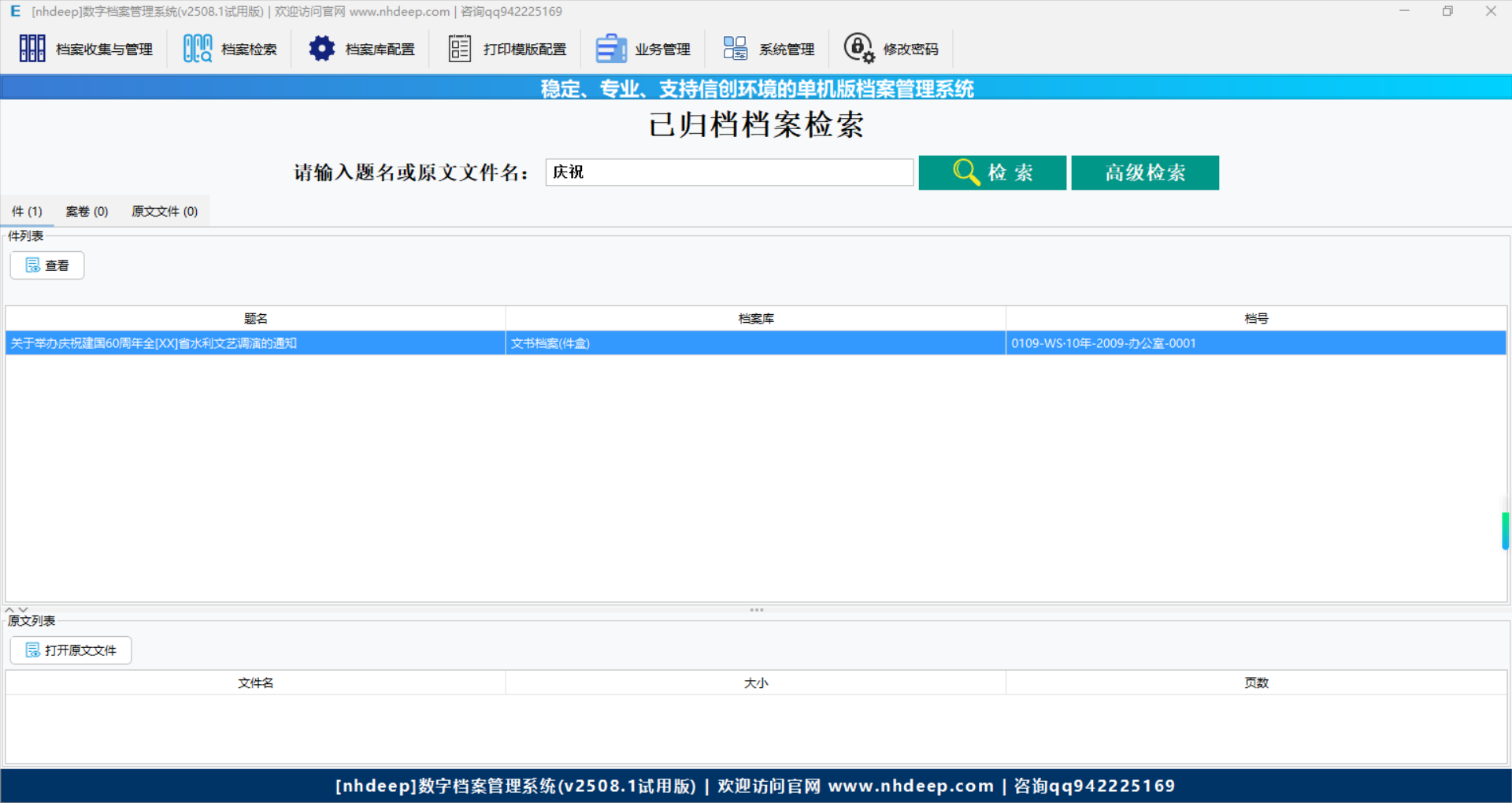Open the 档案库配置 gear icon
This screenshot has height=803, width=1512.
pos(321,47)
